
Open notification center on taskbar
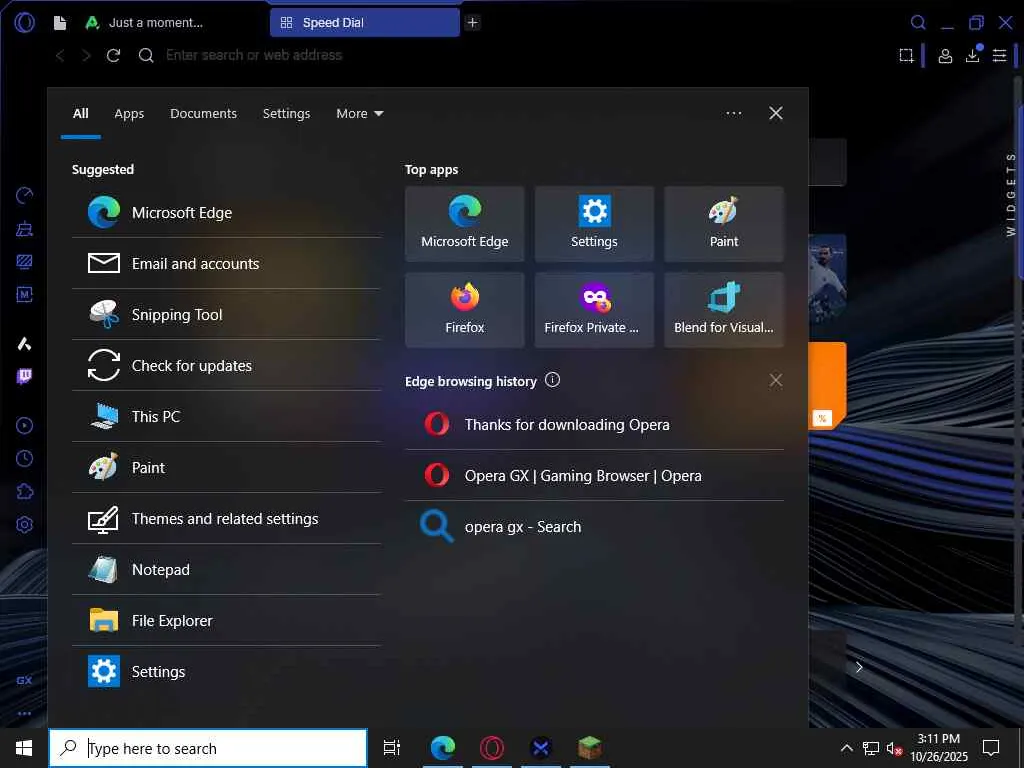[991, 748]
